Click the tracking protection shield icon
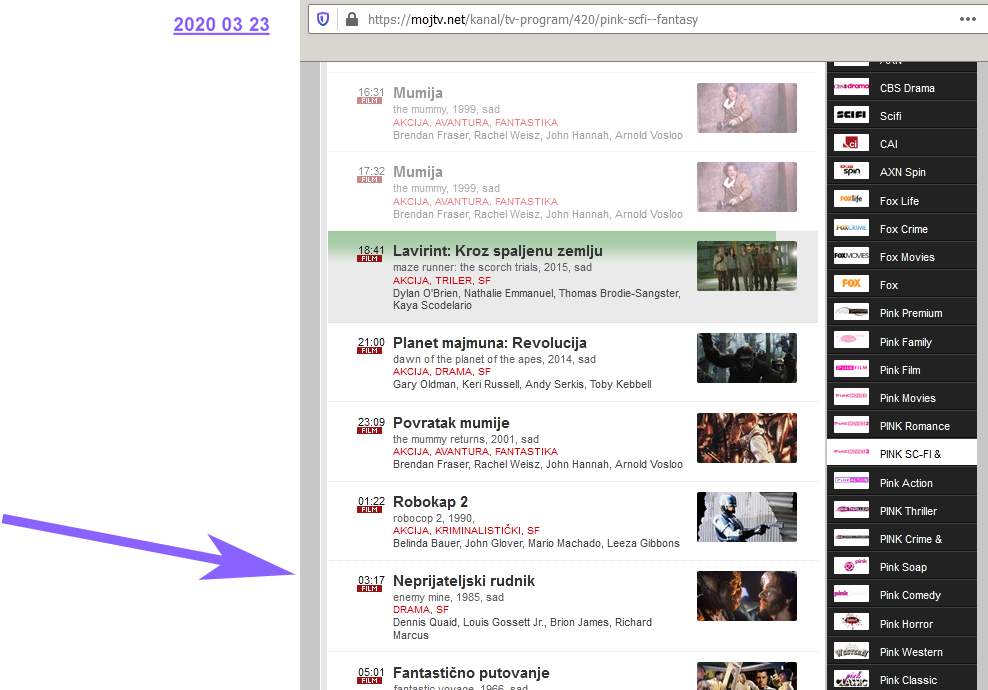 coord(323,19)
